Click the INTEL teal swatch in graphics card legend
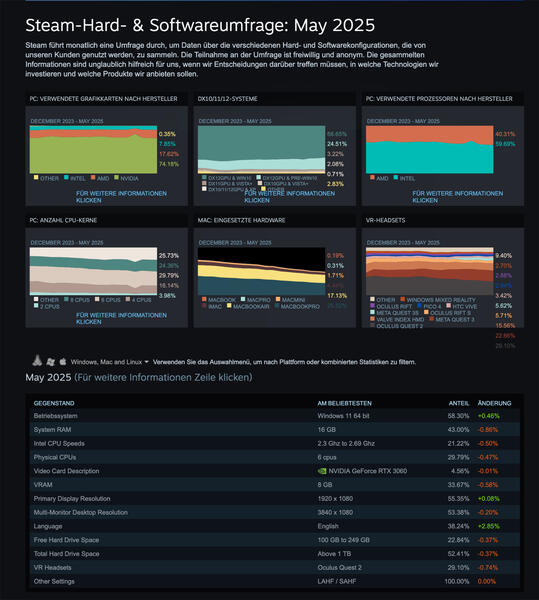The height and width of the screenshot is (600, 539). [x=66, y=178]
